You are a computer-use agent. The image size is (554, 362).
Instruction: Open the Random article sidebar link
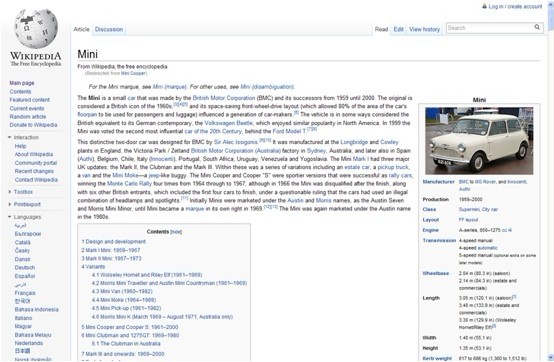coord(28,117)
